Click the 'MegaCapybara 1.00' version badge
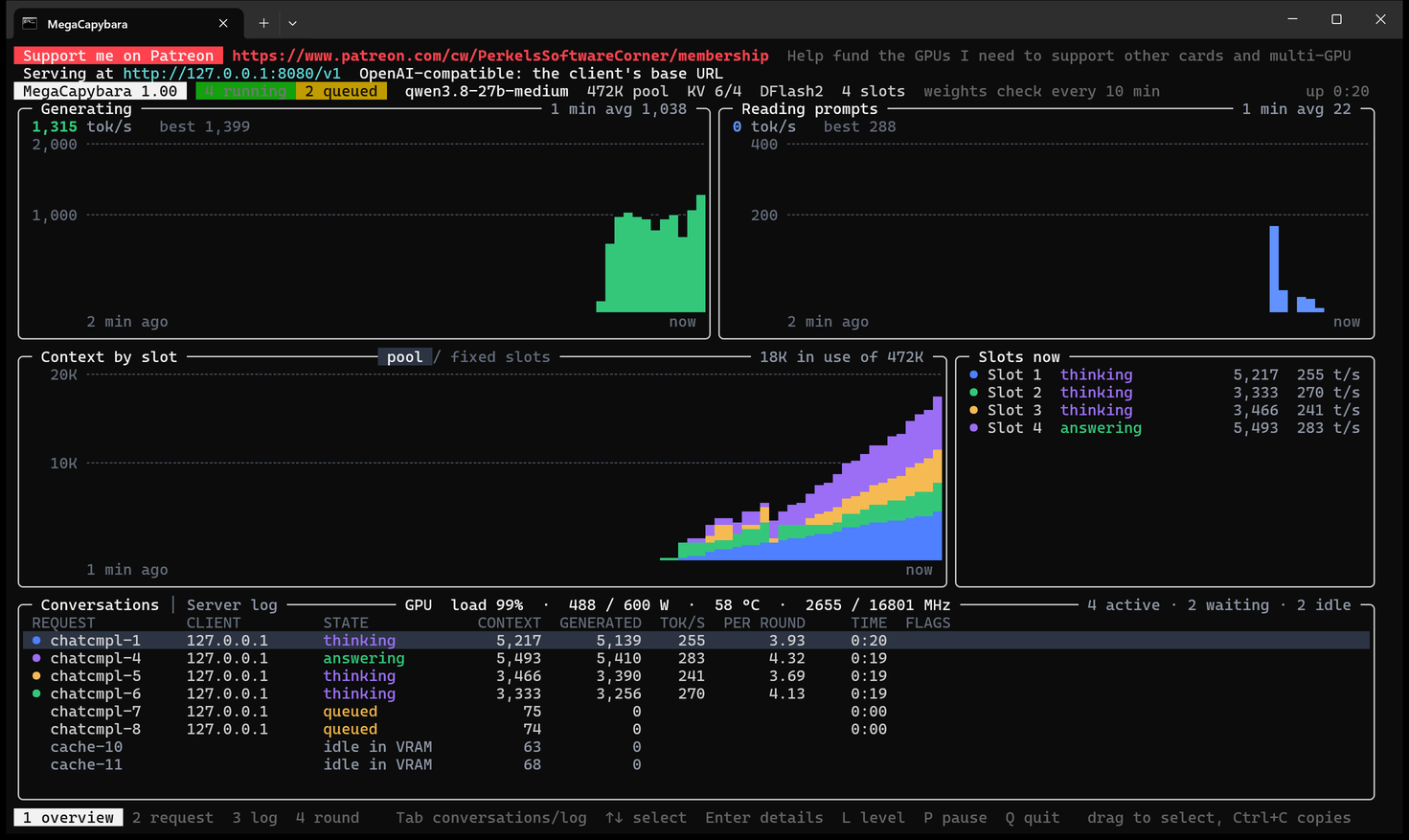1409x840 pixels. (101, 91)
